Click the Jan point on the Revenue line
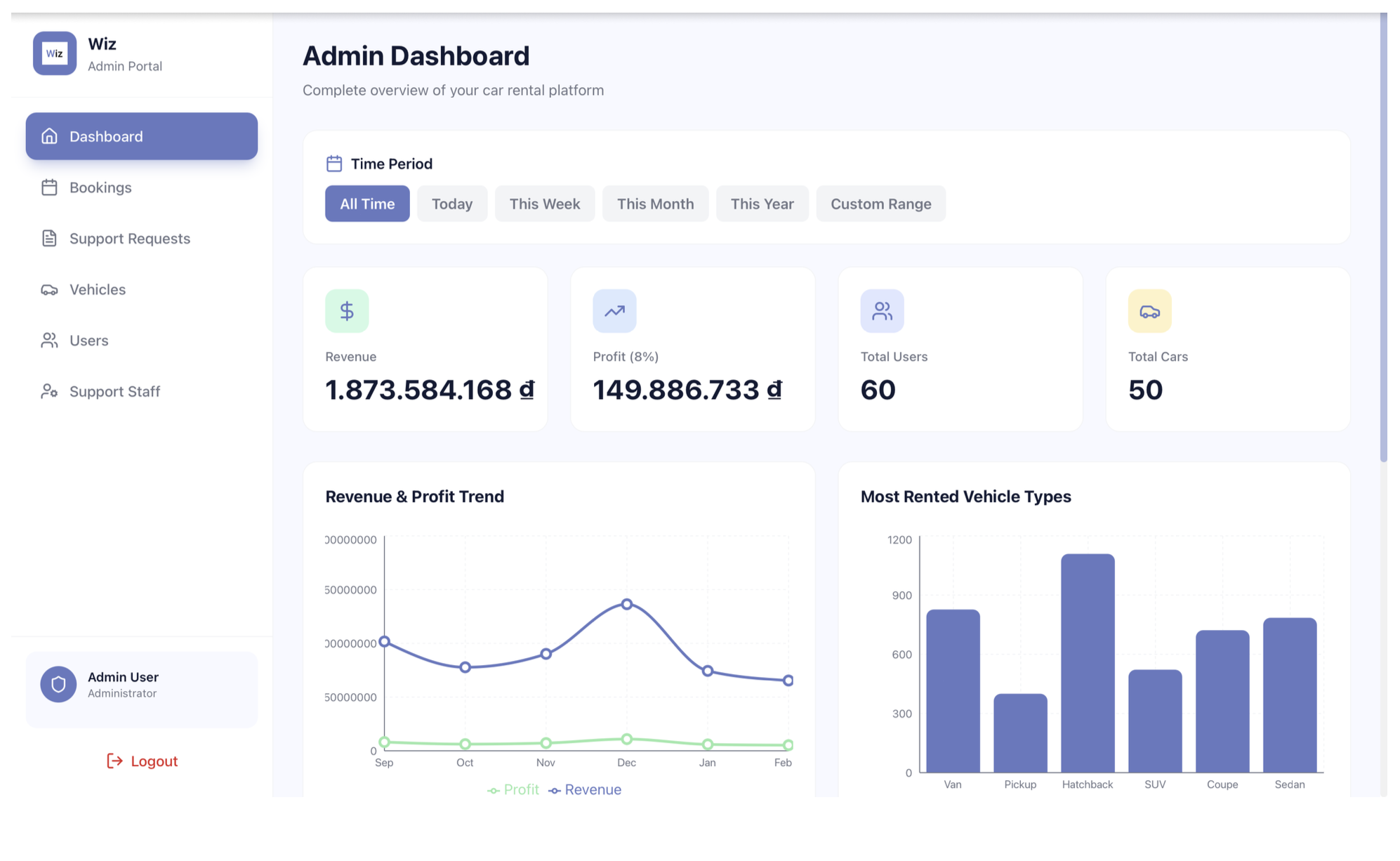 [708, 671]
